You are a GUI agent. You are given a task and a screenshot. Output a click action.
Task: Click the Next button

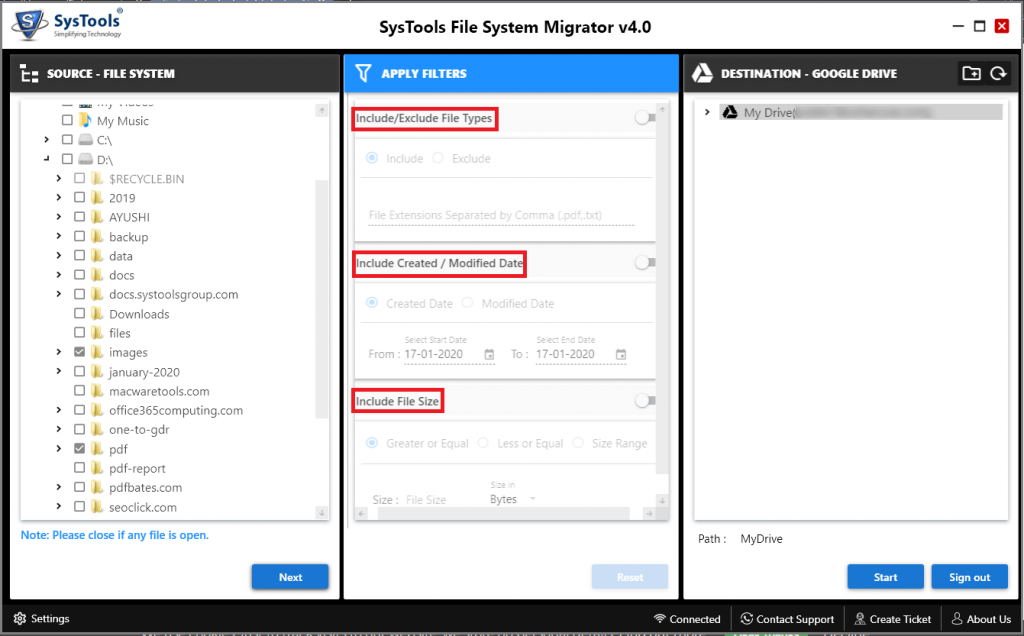click(x=290, y=577)
